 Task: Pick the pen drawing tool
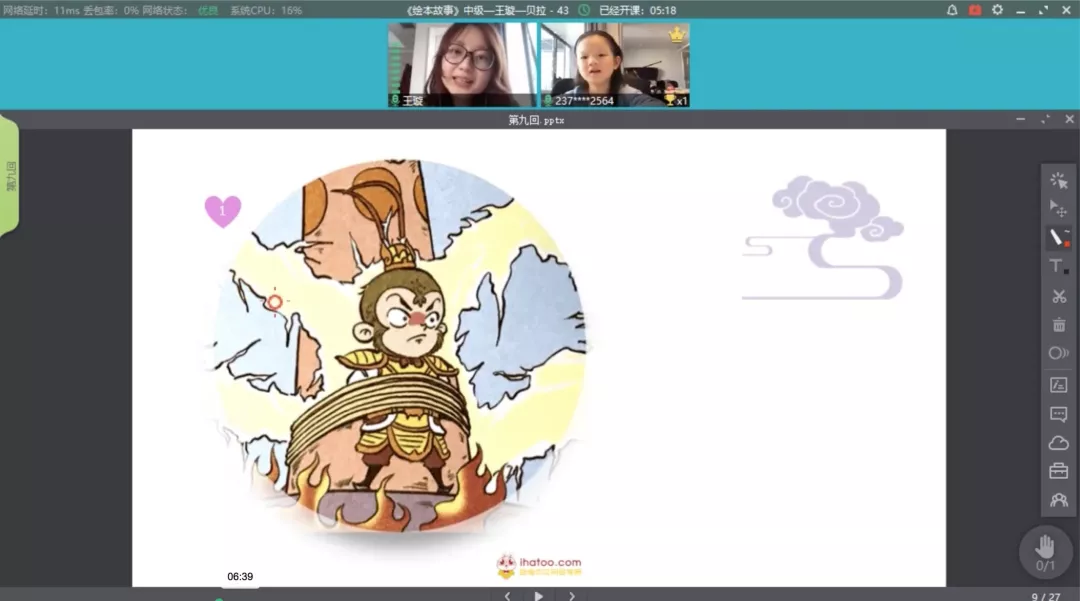(x=1058, y=238)
